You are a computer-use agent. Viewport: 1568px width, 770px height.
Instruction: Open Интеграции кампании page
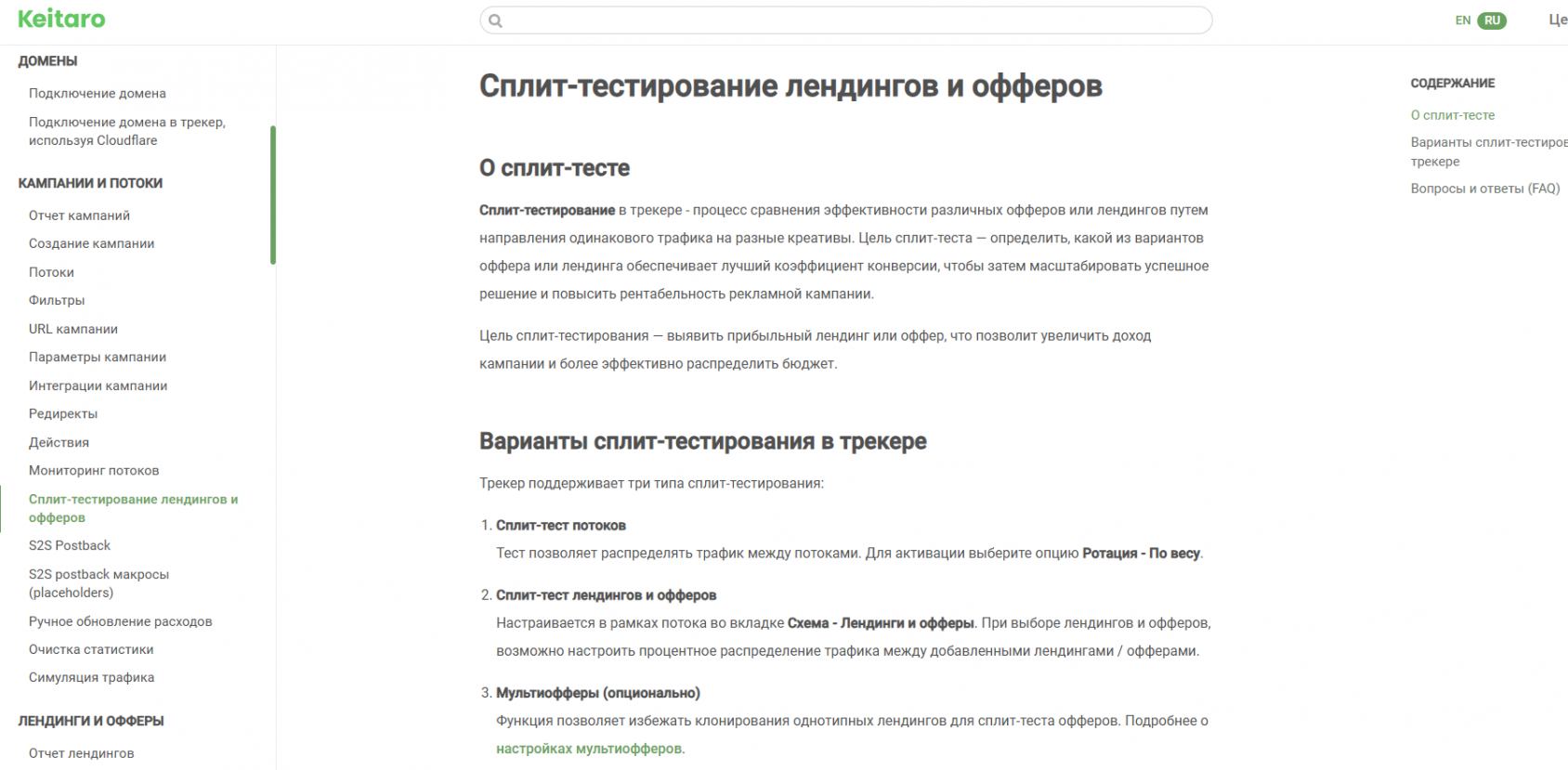click(x=98, y=385)
